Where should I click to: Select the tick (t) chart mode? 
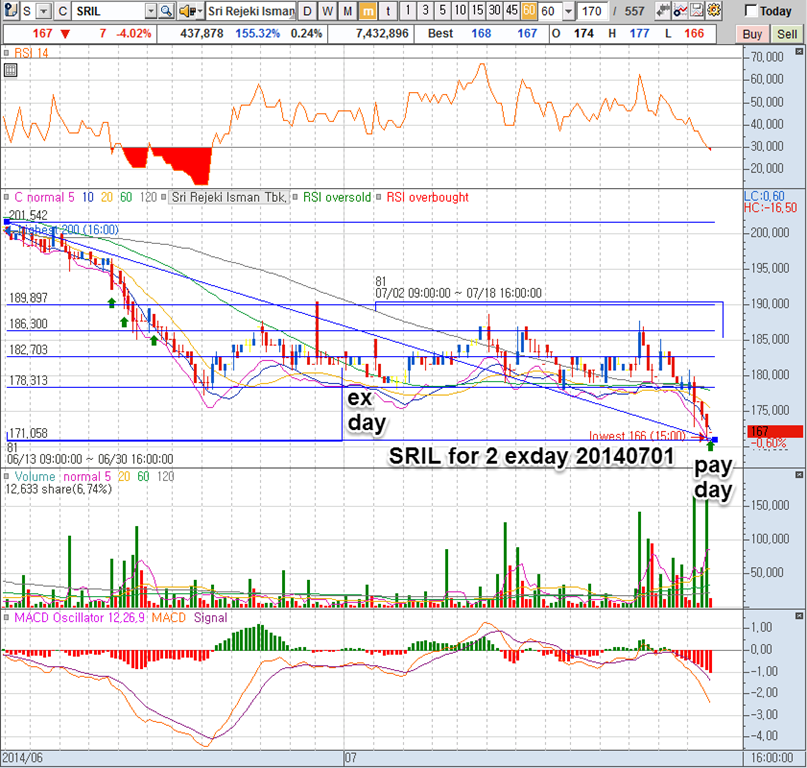click(x=389, y=11)
